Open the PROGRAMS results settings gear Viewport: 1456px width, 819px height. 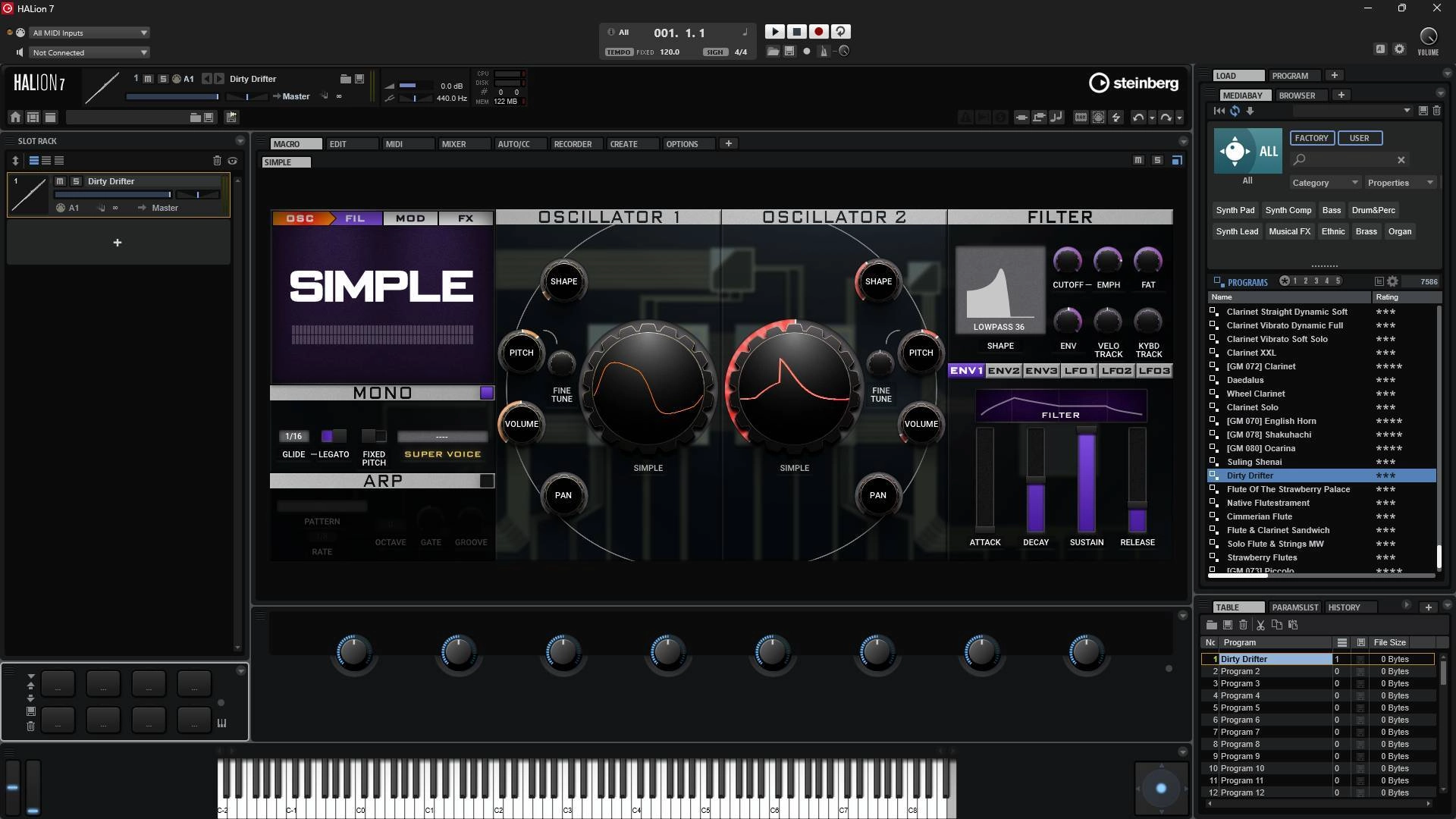point(1392,281)
